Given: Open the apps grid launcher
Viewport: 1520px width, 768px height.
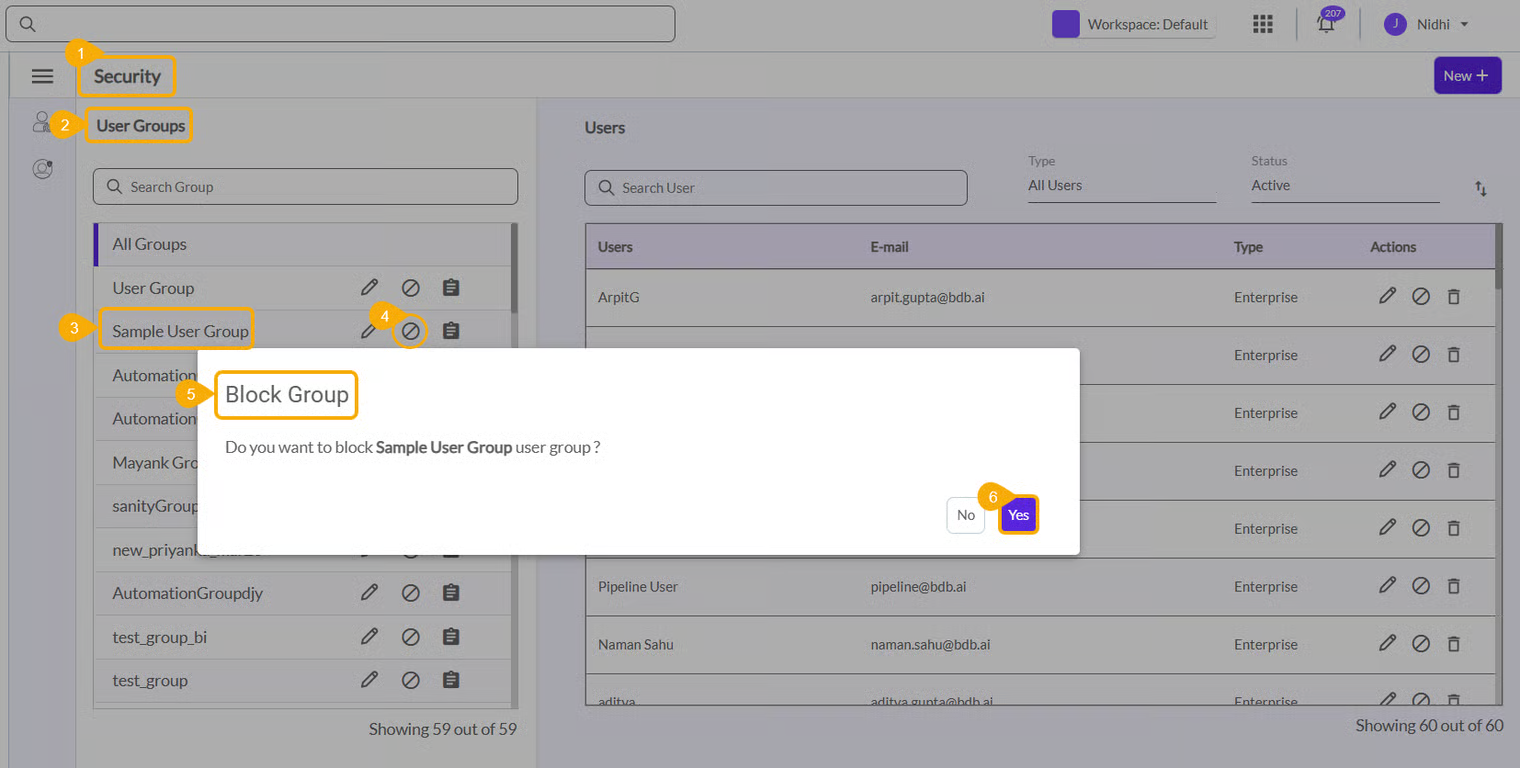Looking at the screenshot, I should (x=1263, y=24).
